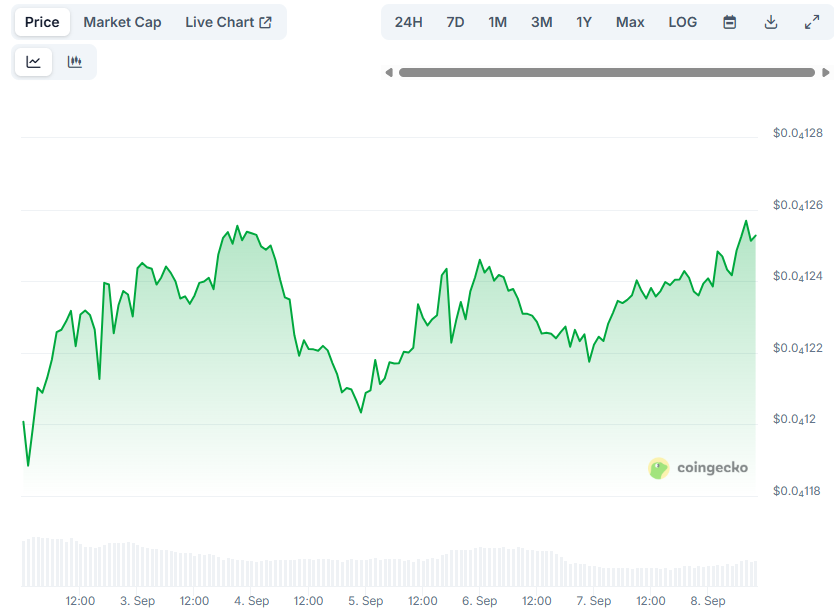The image size is (834, 615).
Task: Select the Max time range
Action: pyautogui.click(x=630, y=21)
